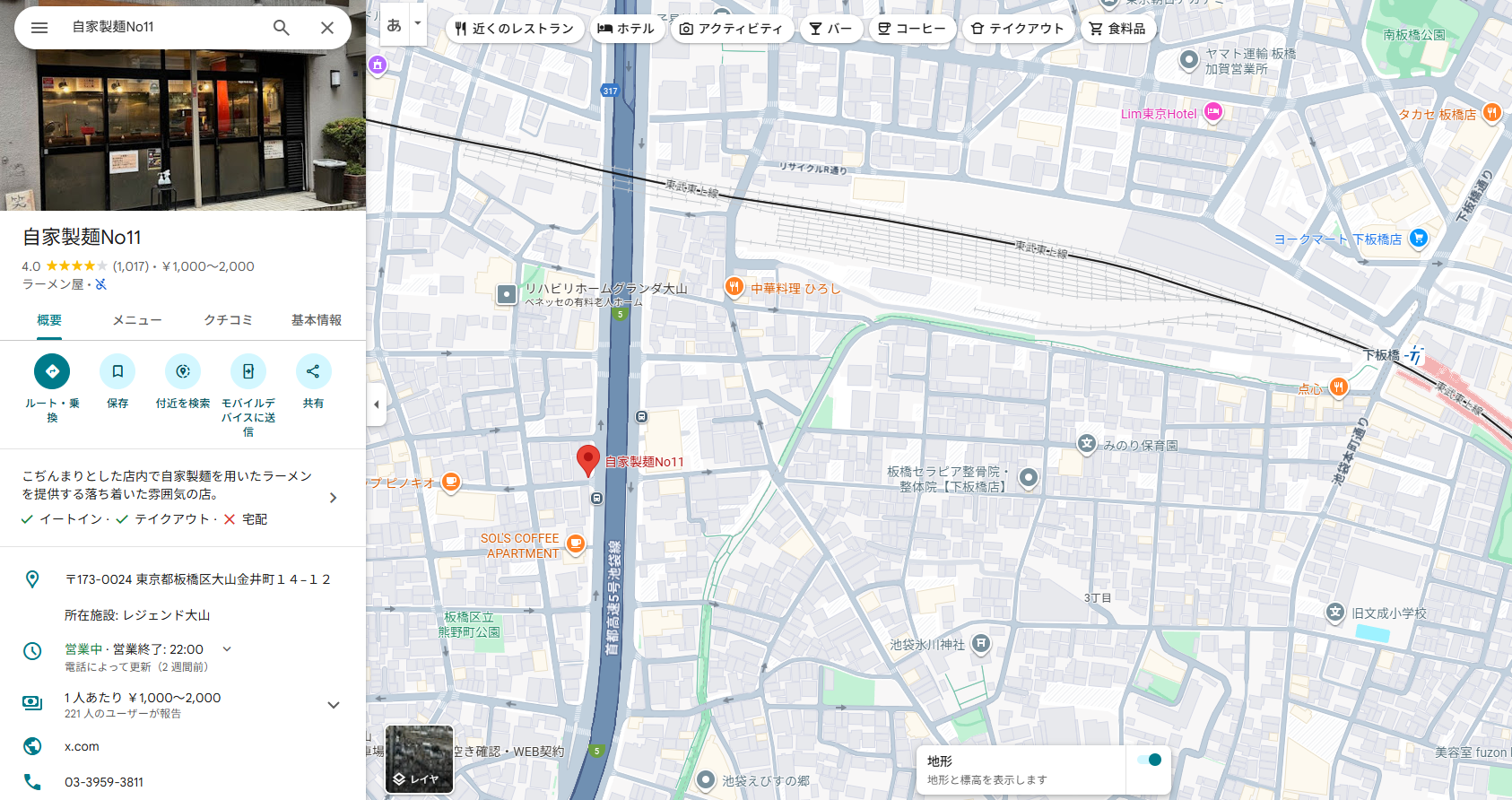The image size is (1512, 800).
Task: Search nearby using the 付近を検索 icon
Action: (183, 371)
